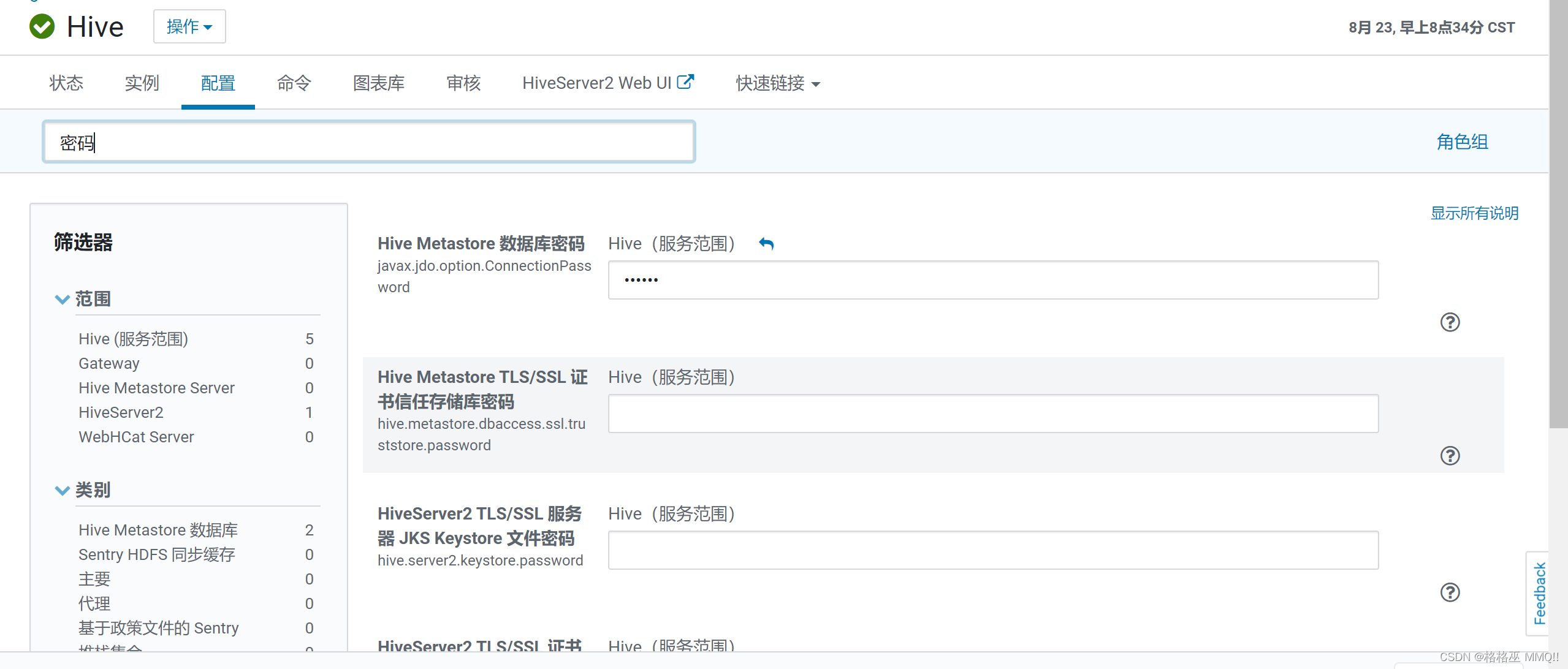1568x669 pixels.
Task: Open help for Hive Metastore 数据库密码
Action: [1450, 322]
